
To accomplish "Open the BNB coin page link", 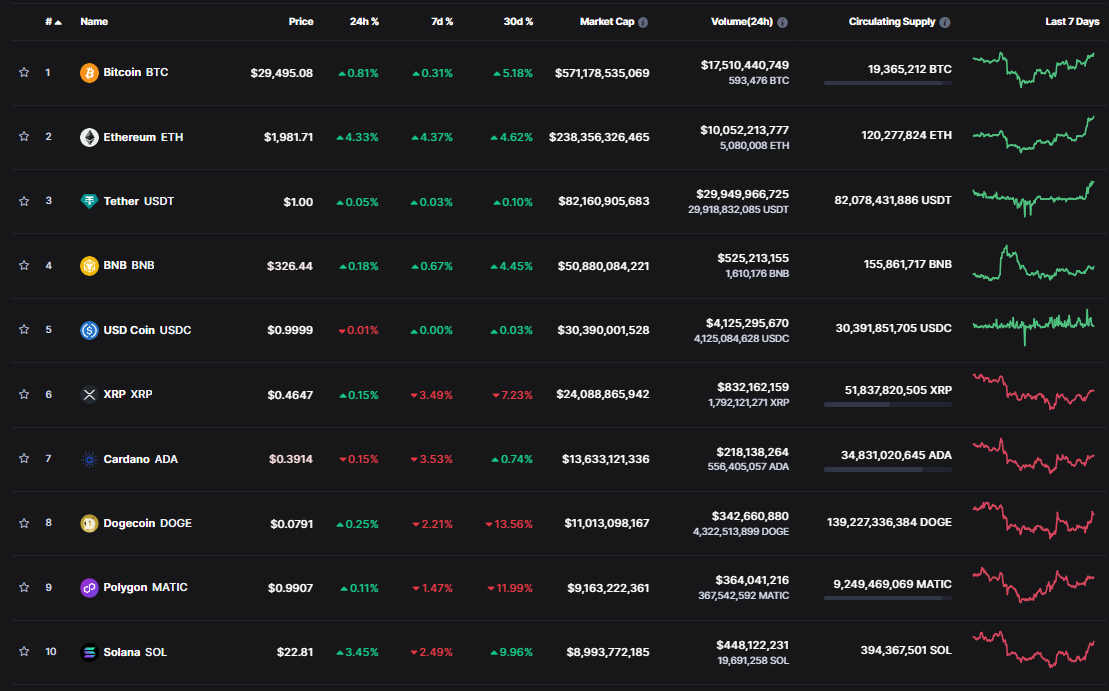I will [x=129, y=265].
